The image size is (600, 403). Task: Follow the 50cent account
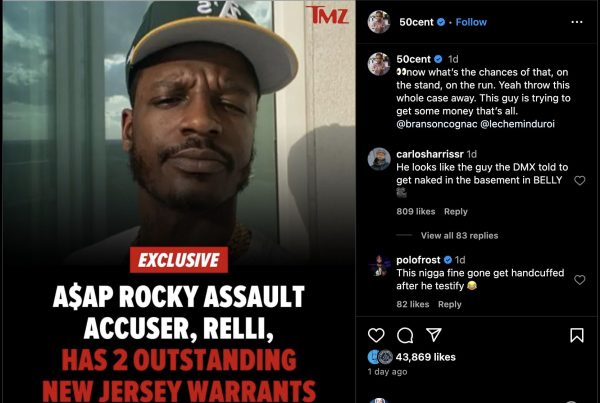tap(471, 22)
